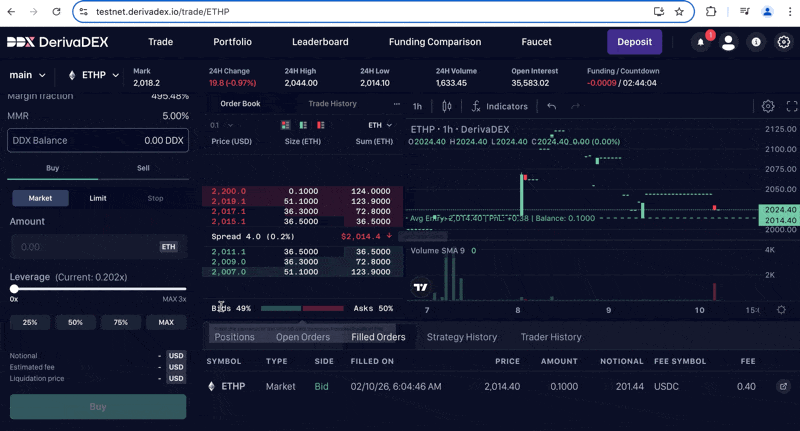Image resolution: width=800 pixels, height=431 pixels.
Task: Show the Positions tab
Action: [234, 337]
